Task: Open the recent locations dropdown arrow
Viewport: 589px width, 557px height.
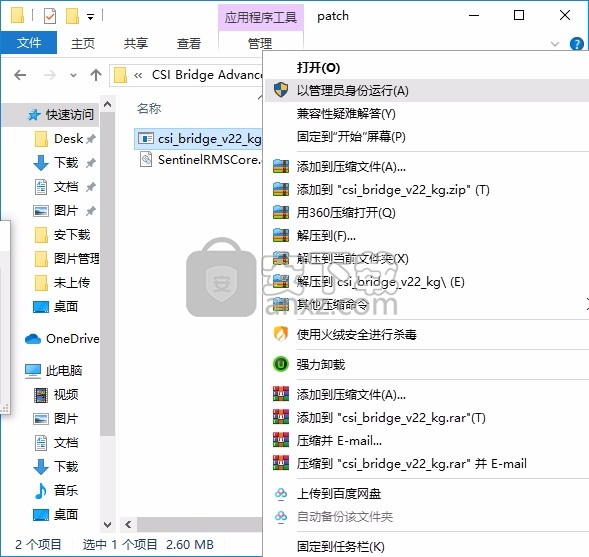Action: coord(73,75)
